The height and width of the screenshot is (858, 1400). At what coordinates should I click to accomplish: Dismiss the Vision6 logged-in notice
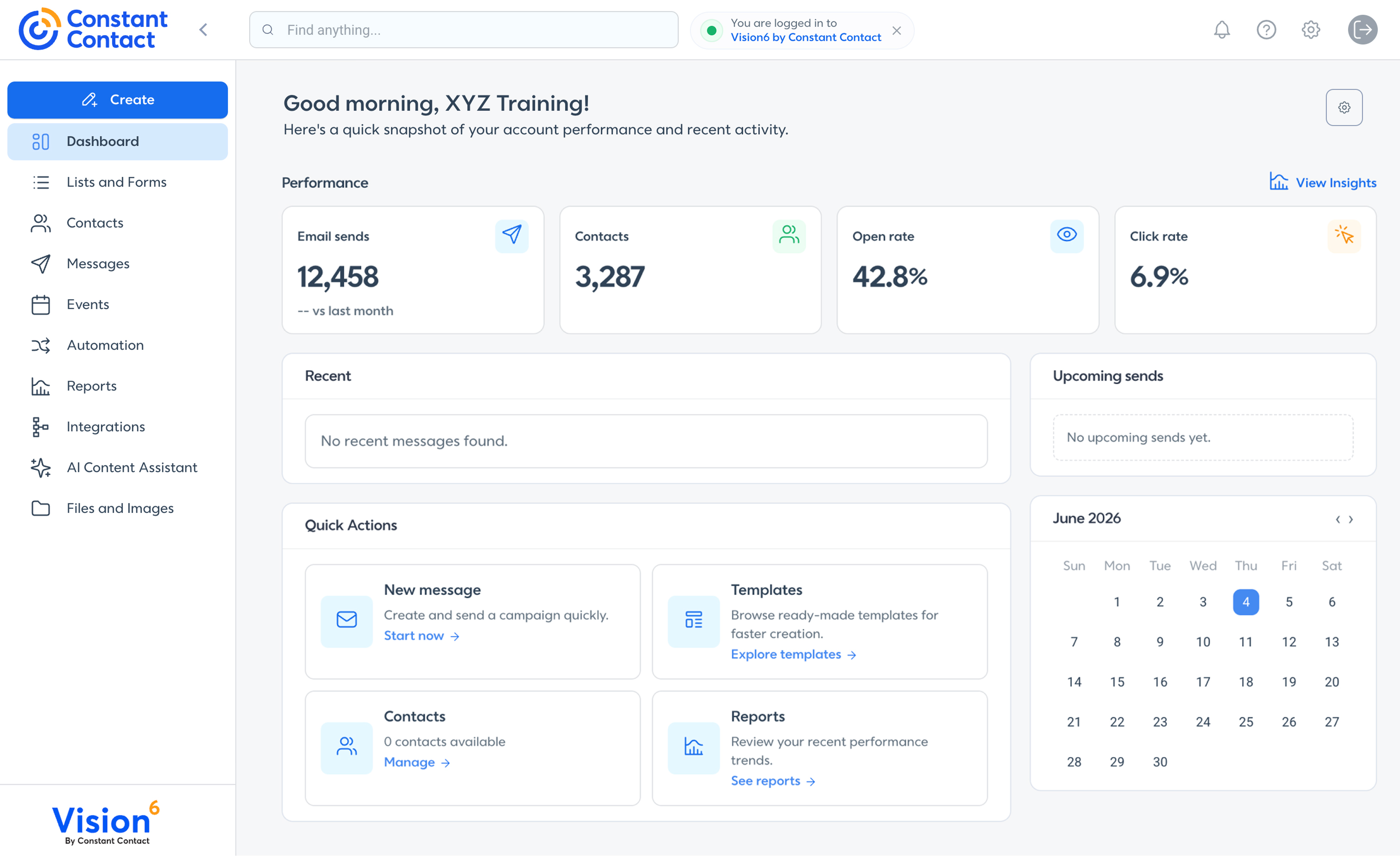896,30
